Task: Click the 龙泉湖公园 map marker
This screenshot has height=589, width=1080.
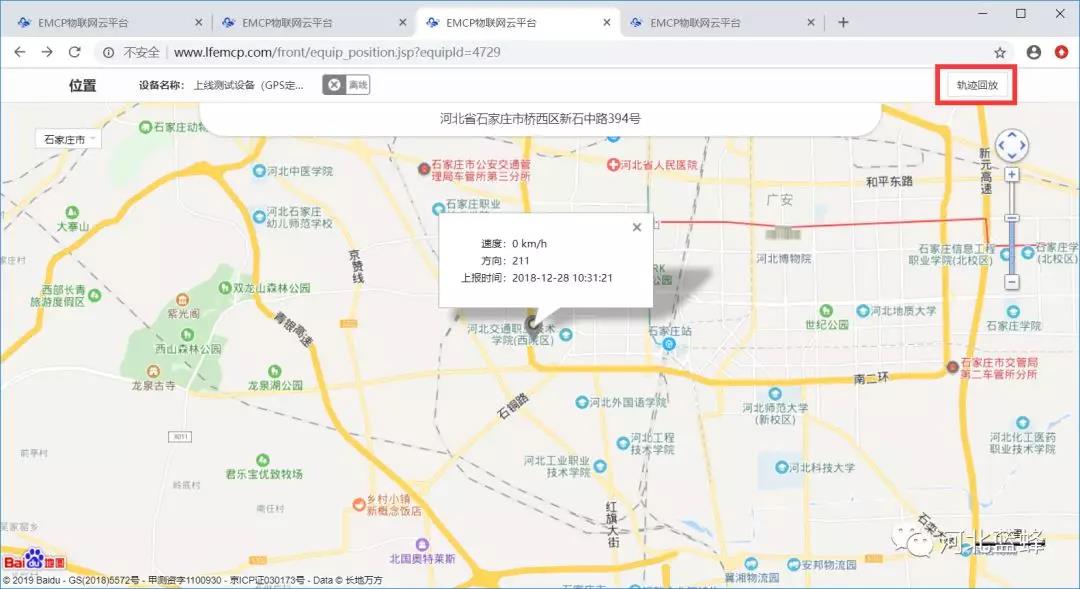Action: coord(274,371)
